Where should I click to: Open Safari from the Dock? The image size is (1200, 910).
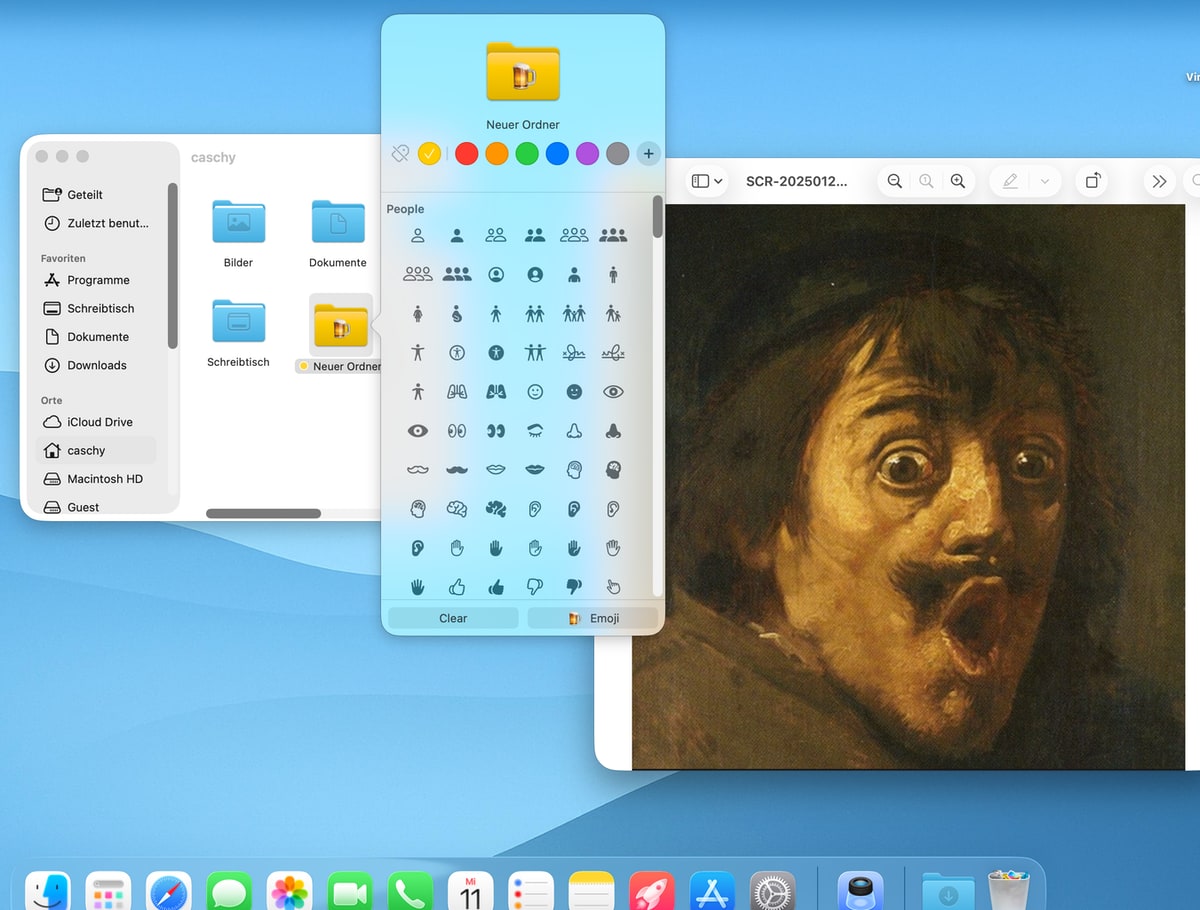169,892
